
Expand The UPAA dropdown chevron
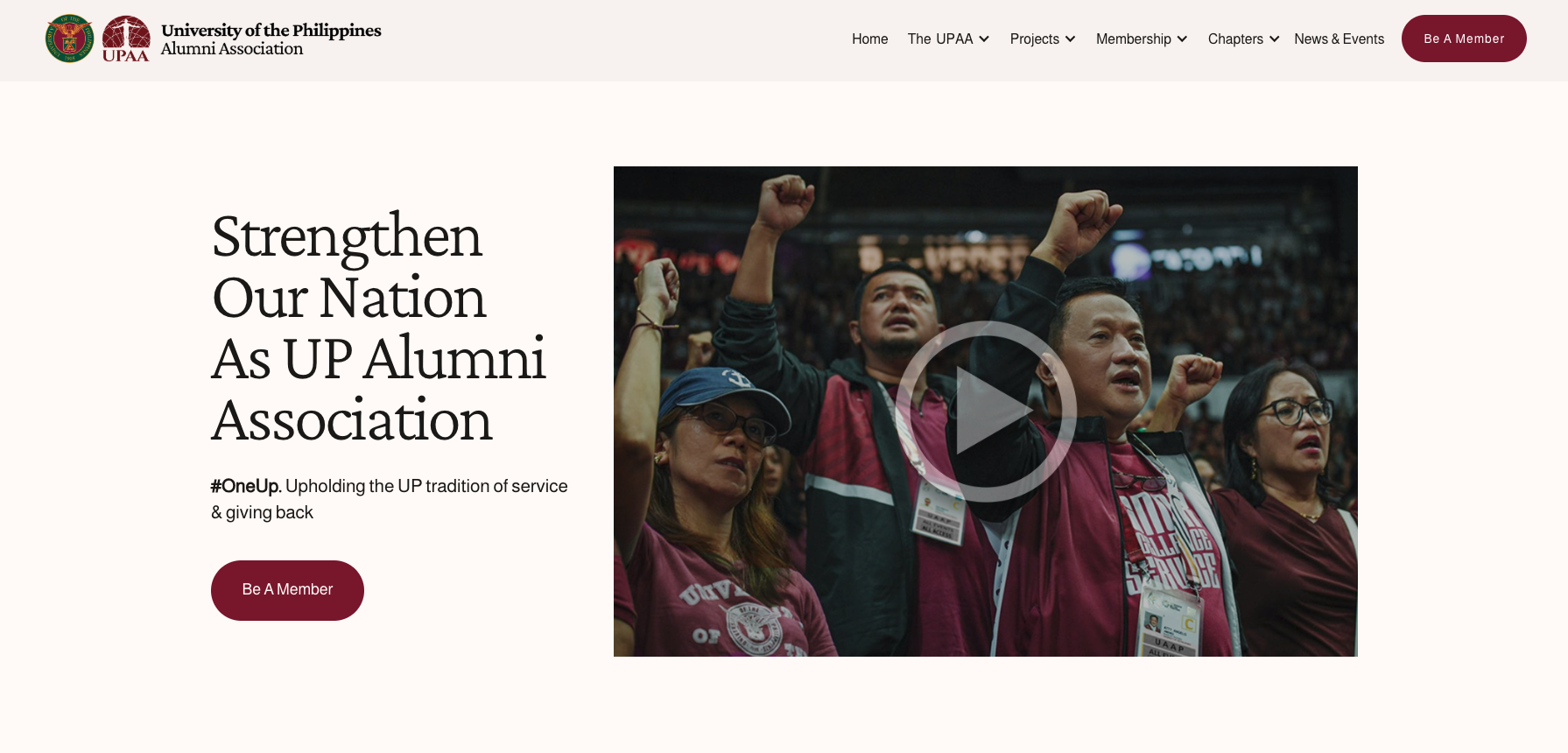point(984,39)
